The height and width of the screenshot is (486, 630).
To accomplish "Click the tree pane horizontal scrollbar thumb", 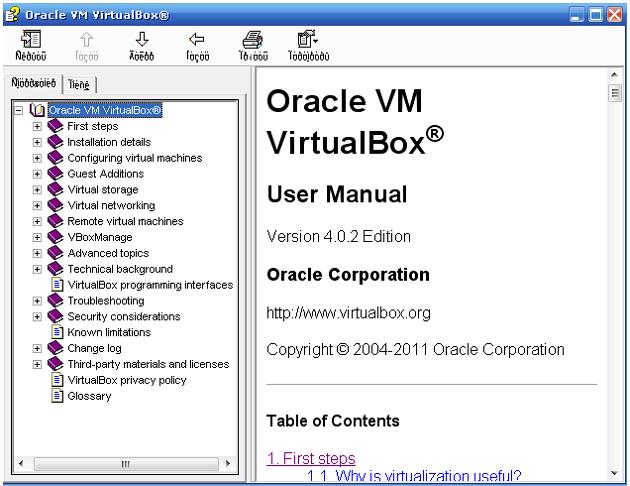I will coord(126,464).
